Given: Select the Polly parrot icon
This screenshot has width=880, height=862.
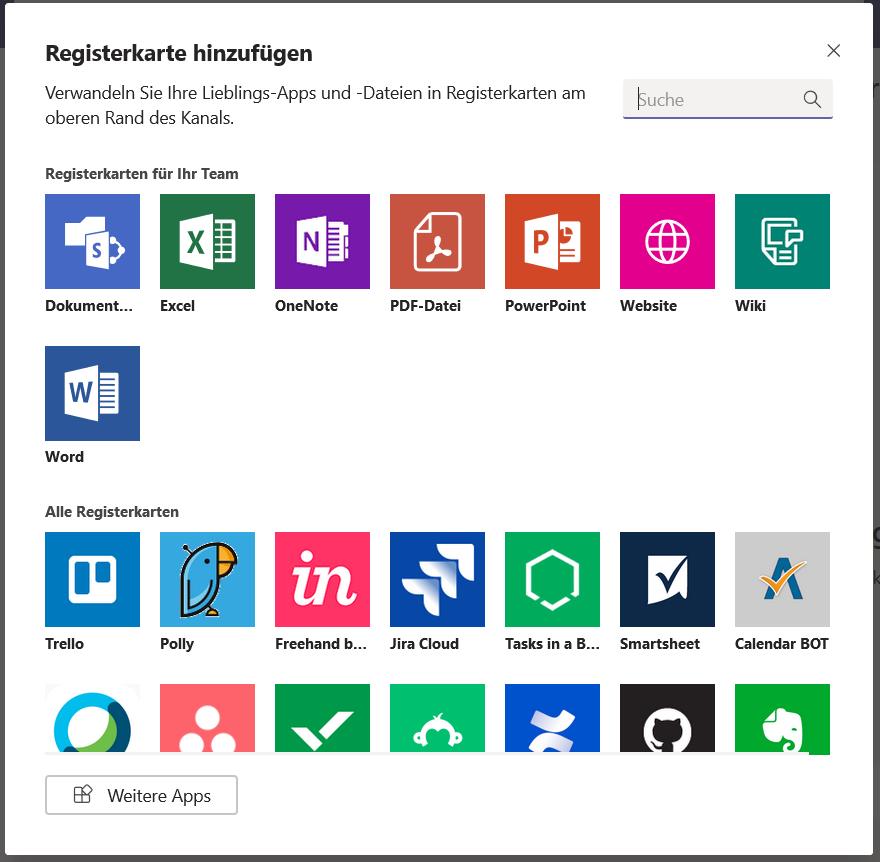Looking at the screenshot, I should (207, 579).
